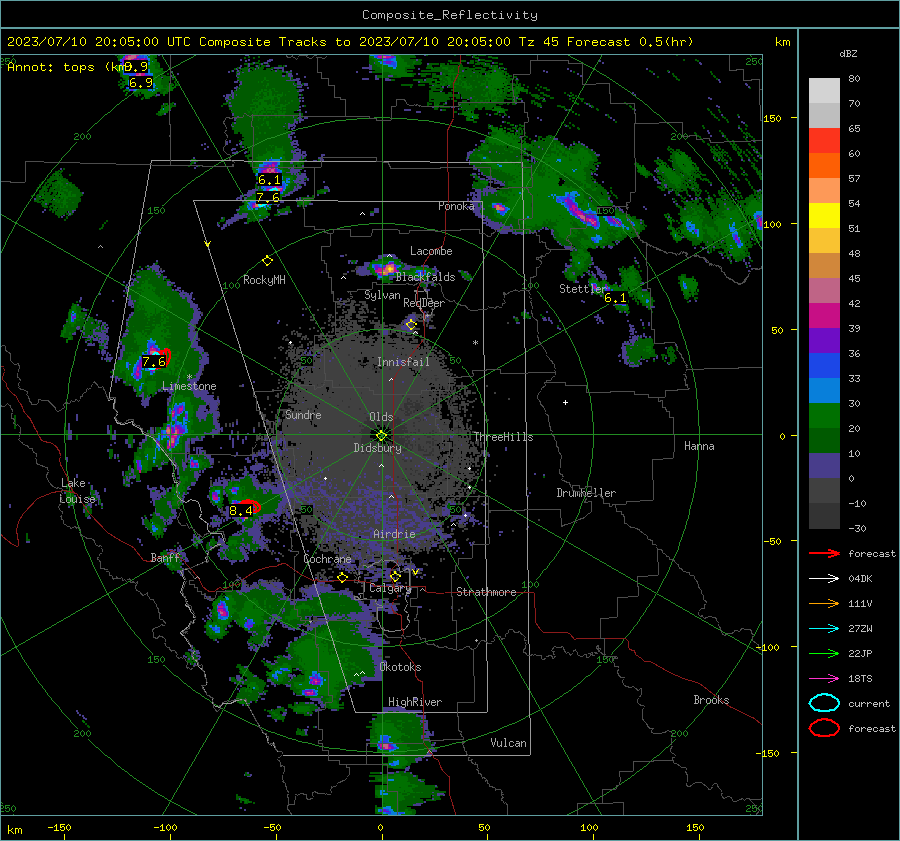Click the Blackfalds map label

(x=425, y=277)
